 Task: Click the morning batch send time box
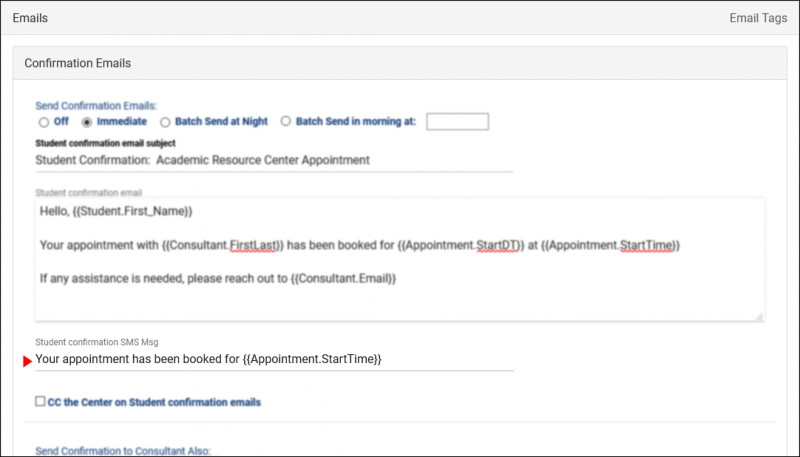[x=457, y=122]
